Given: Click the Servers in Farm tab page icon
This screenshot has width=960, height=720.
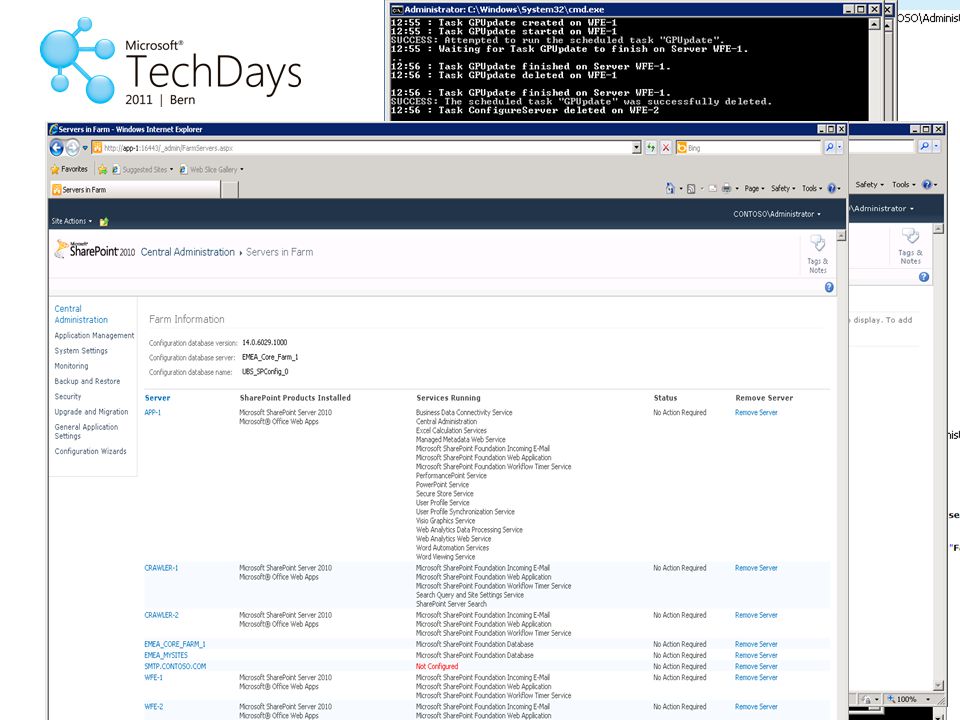Looking at the screenshot, I should [57, 190].
